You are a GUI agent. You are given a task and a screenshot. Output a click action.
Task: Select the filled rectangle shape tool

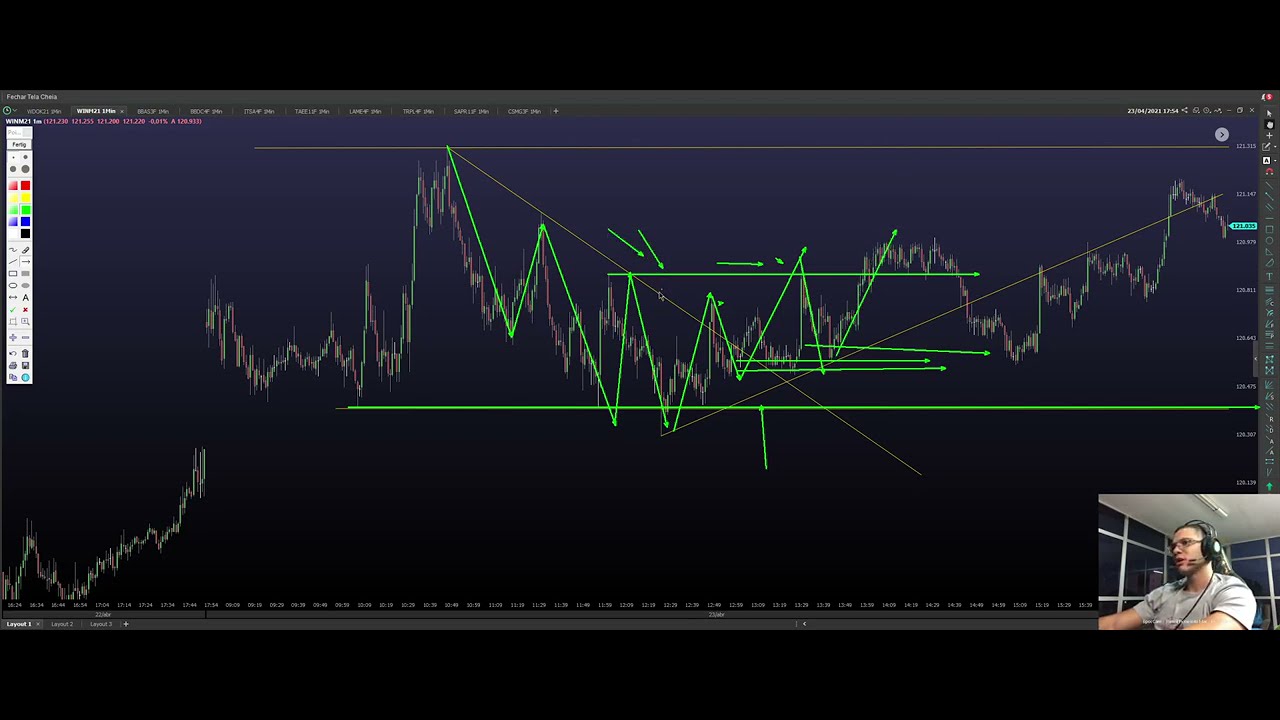[x=25, y=273]
